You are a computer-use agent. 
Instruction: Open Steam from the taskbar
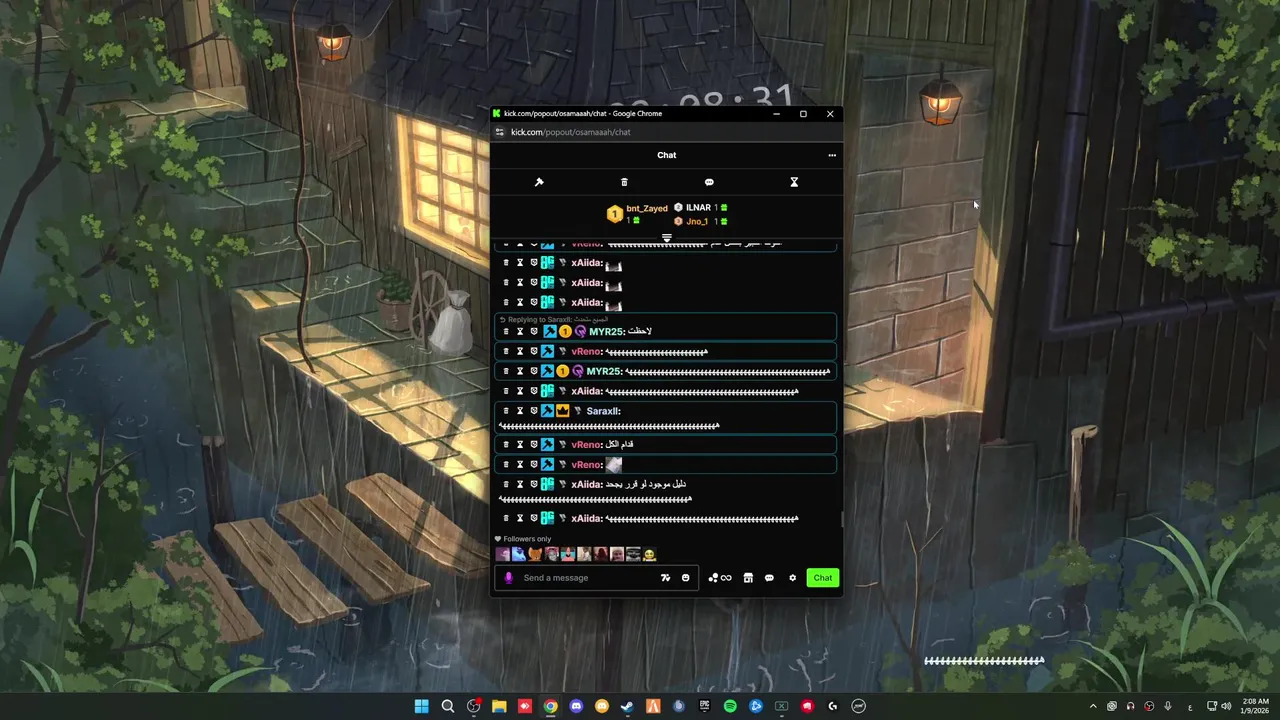[627, 706]
